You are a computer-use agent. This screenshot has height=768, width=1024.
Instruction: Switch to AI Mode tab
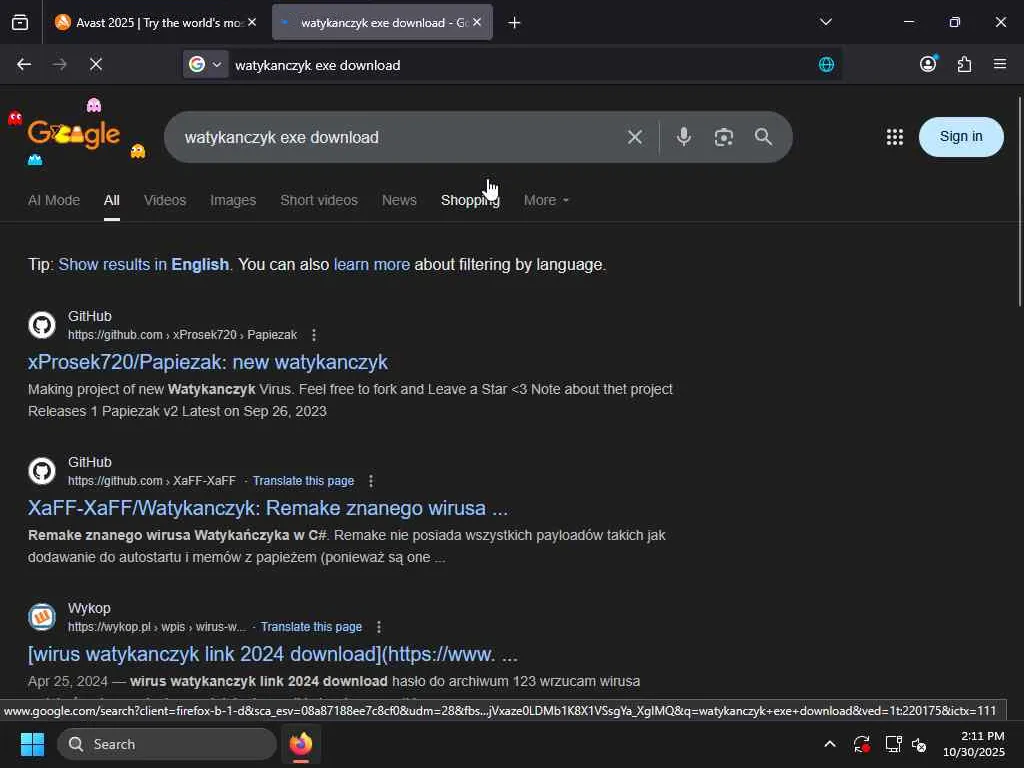pyautogui.click(x=54, y=200)
